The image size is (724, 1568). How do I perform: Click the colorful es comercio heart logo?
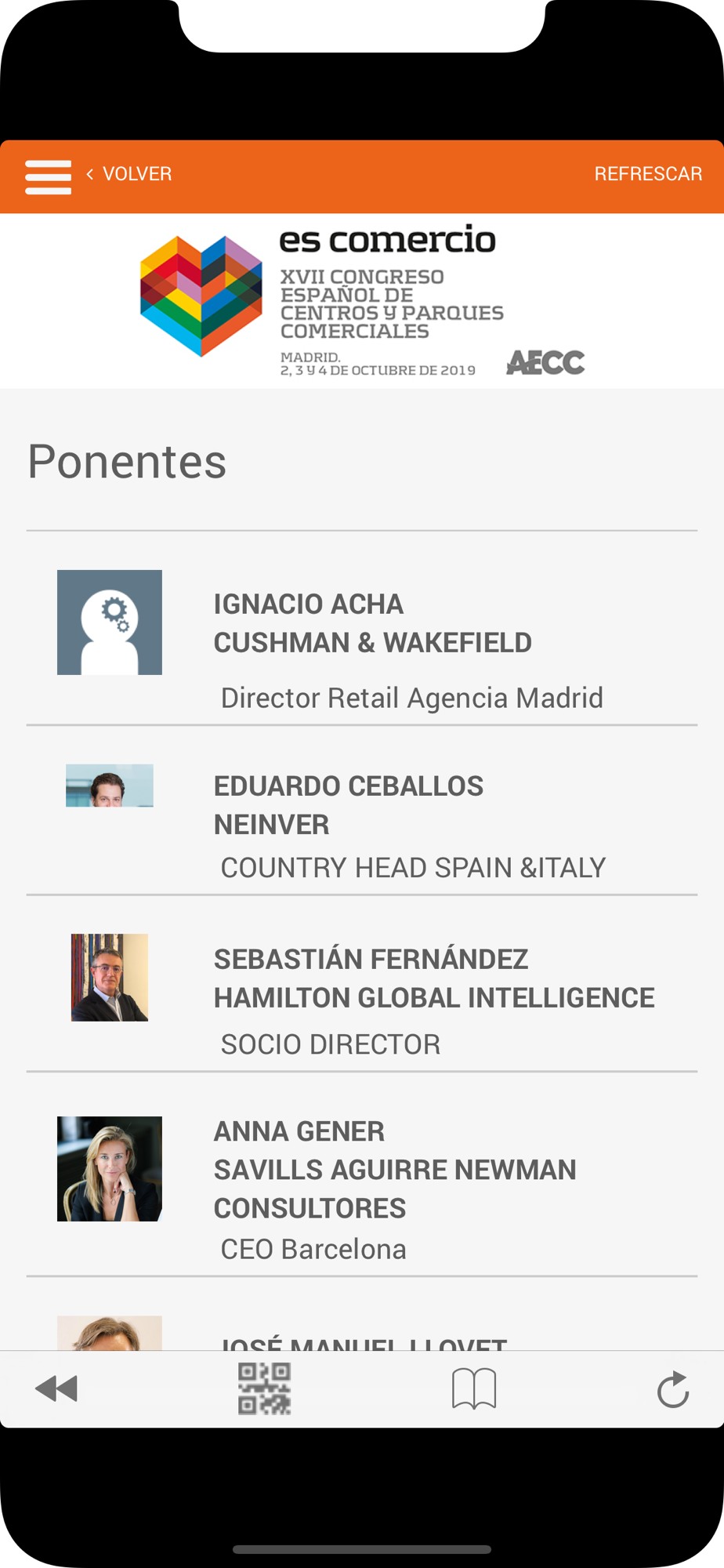(x=201, y=296)
